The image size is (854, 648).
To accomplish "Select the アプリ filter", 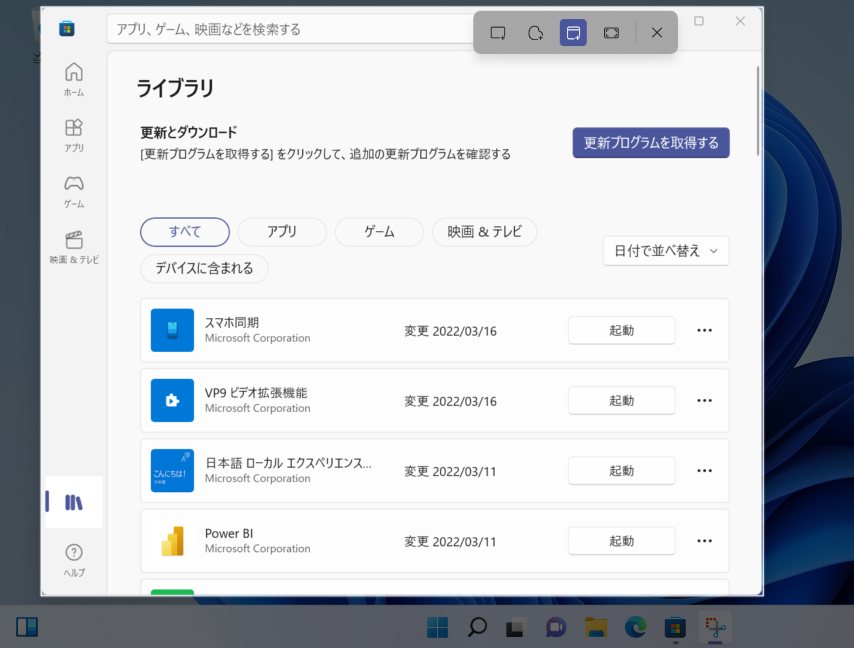I will [x=282, y=232].
